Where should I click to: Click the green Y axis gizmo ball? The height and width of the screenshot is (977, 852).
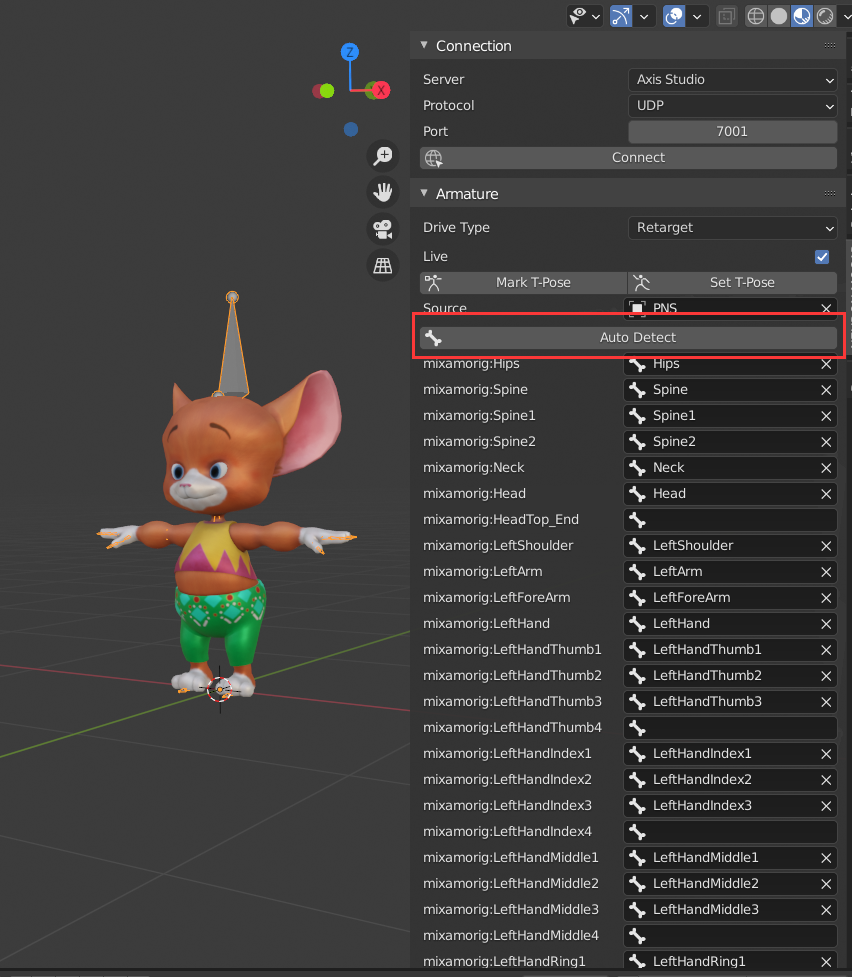(x=327, y=91)
